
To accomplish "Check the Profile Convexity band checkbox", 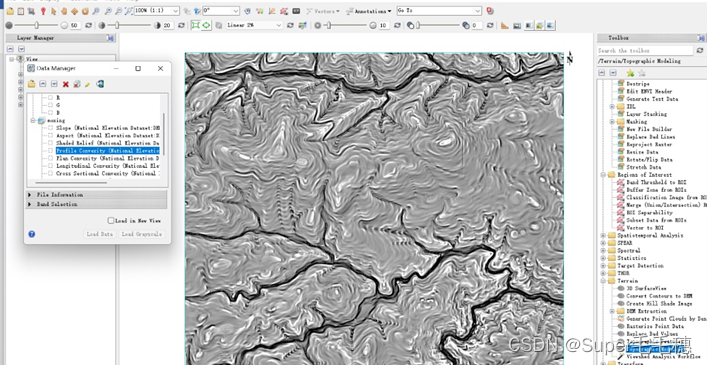I will click(x=50, y=151).
